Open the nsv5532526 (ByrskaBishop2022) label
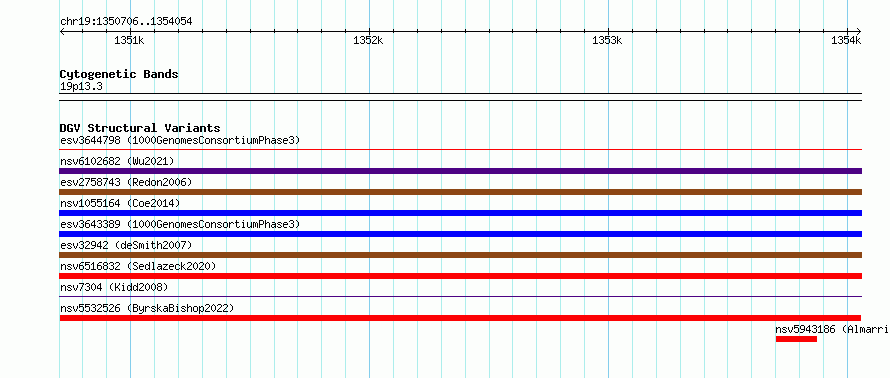Viewport: 890px width, 378px height. coord(147,308)
